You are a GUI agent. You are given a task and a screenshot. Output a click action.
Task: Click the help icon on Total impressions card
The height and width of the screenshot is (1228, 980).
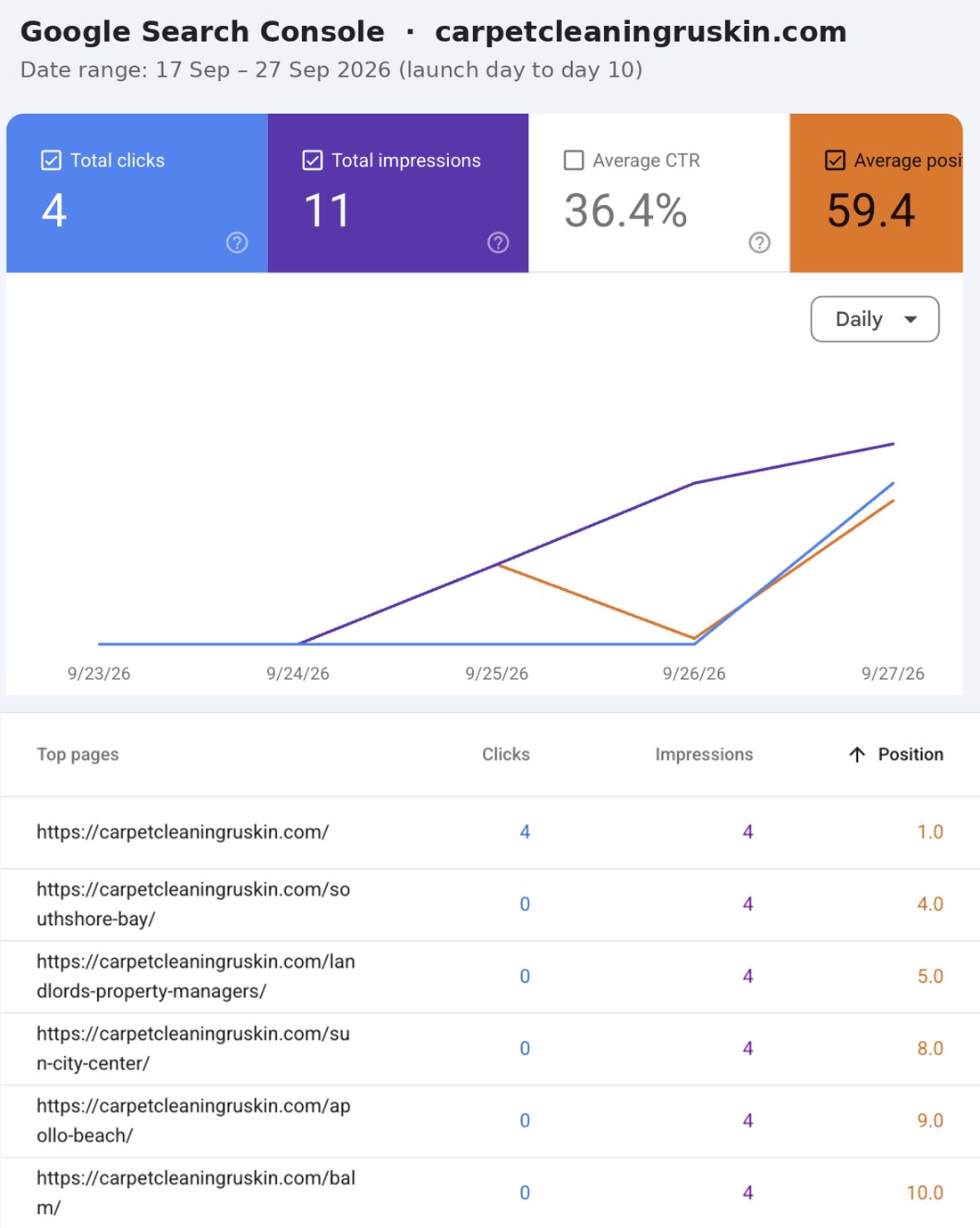(498, 242)
